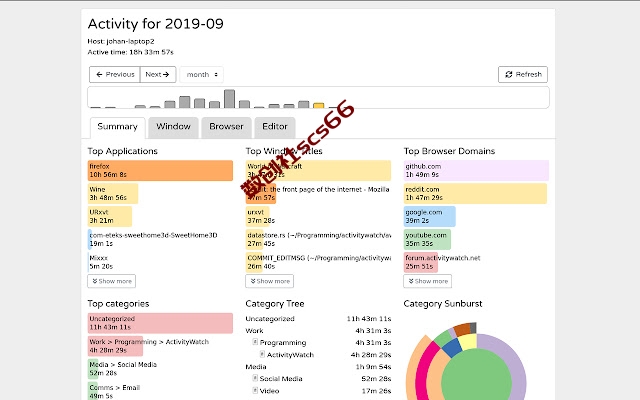Collapse the ActivityWatch node in Category Tree

pyautogui.click(x=262, y=354)
